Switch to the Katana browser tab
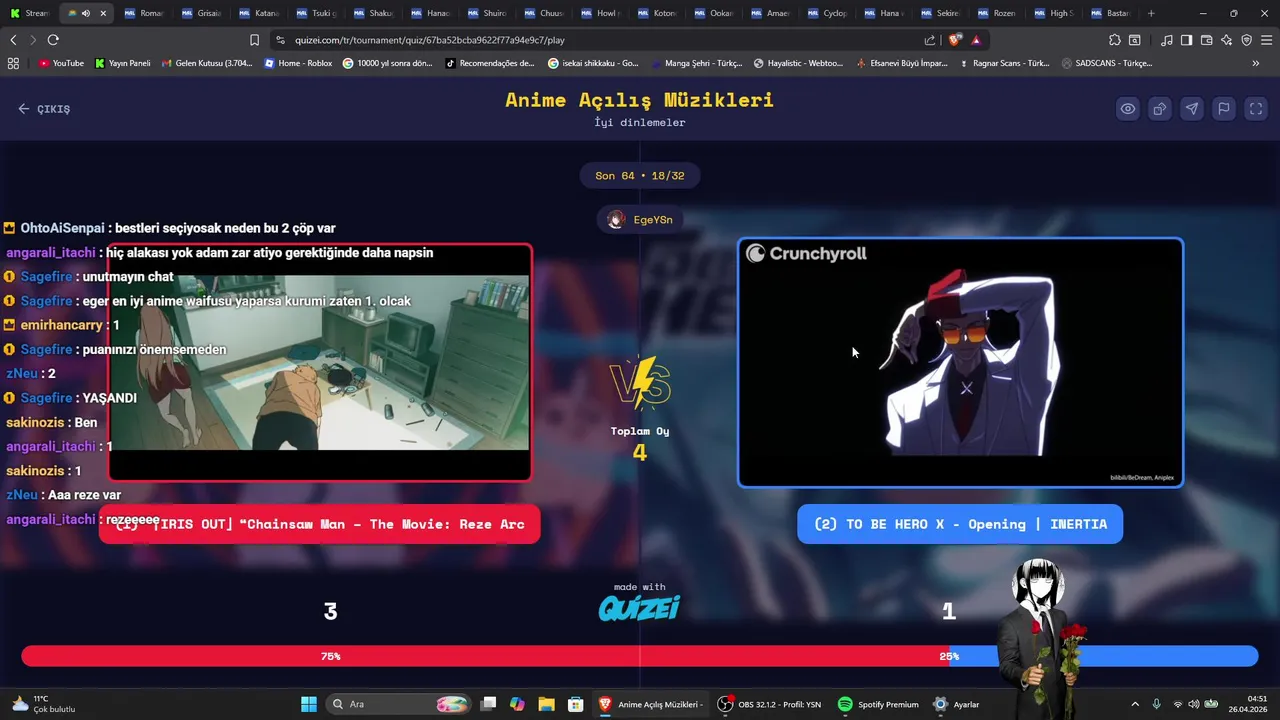 point(258,13)
